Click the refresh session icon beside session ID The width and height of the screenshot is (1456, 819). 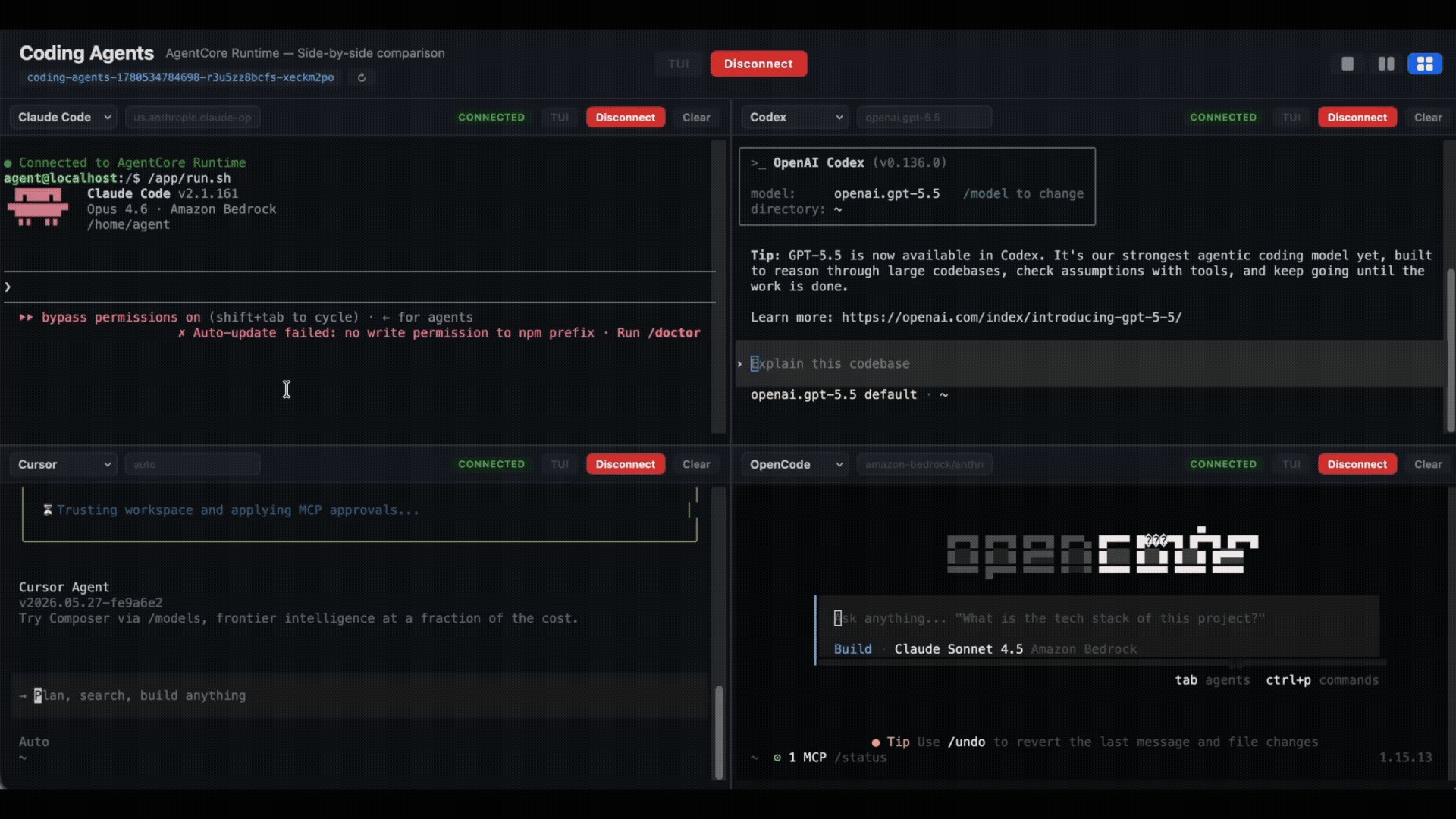point(362,77)
